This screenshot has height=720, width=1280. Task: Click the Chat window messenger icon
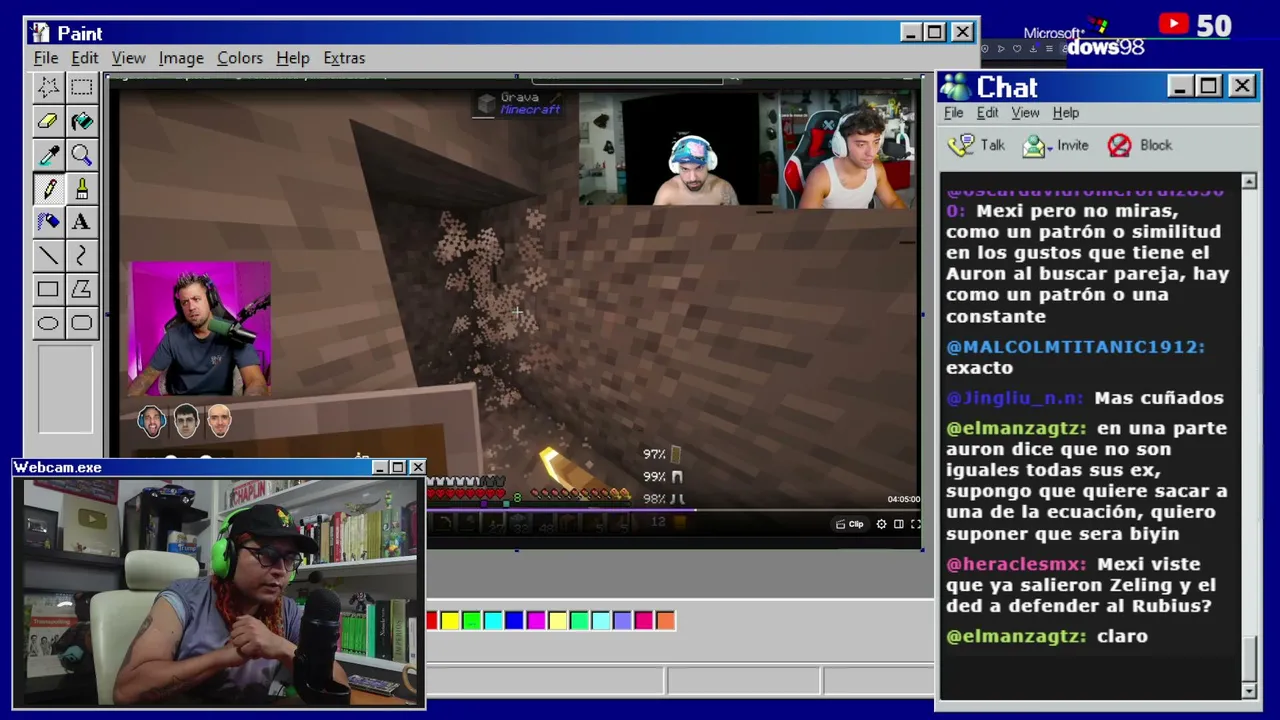(956, 87)
